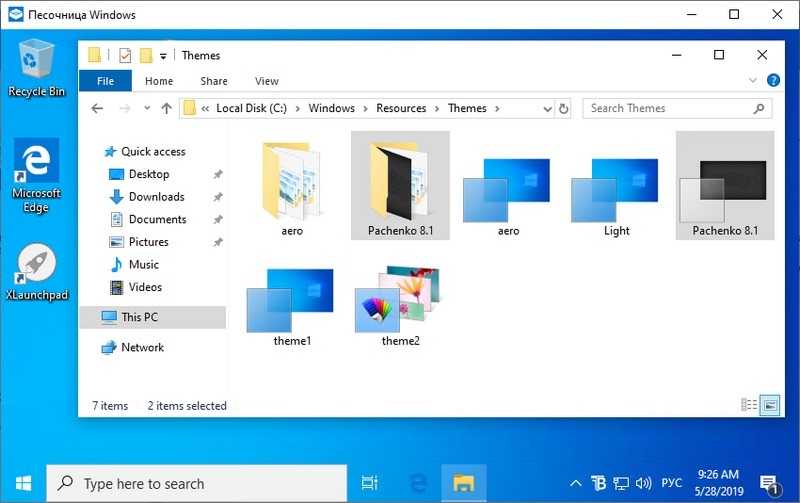The image size is (800, 503).
Task: Click Resources in the address path
Action: (x=401, y=108)
